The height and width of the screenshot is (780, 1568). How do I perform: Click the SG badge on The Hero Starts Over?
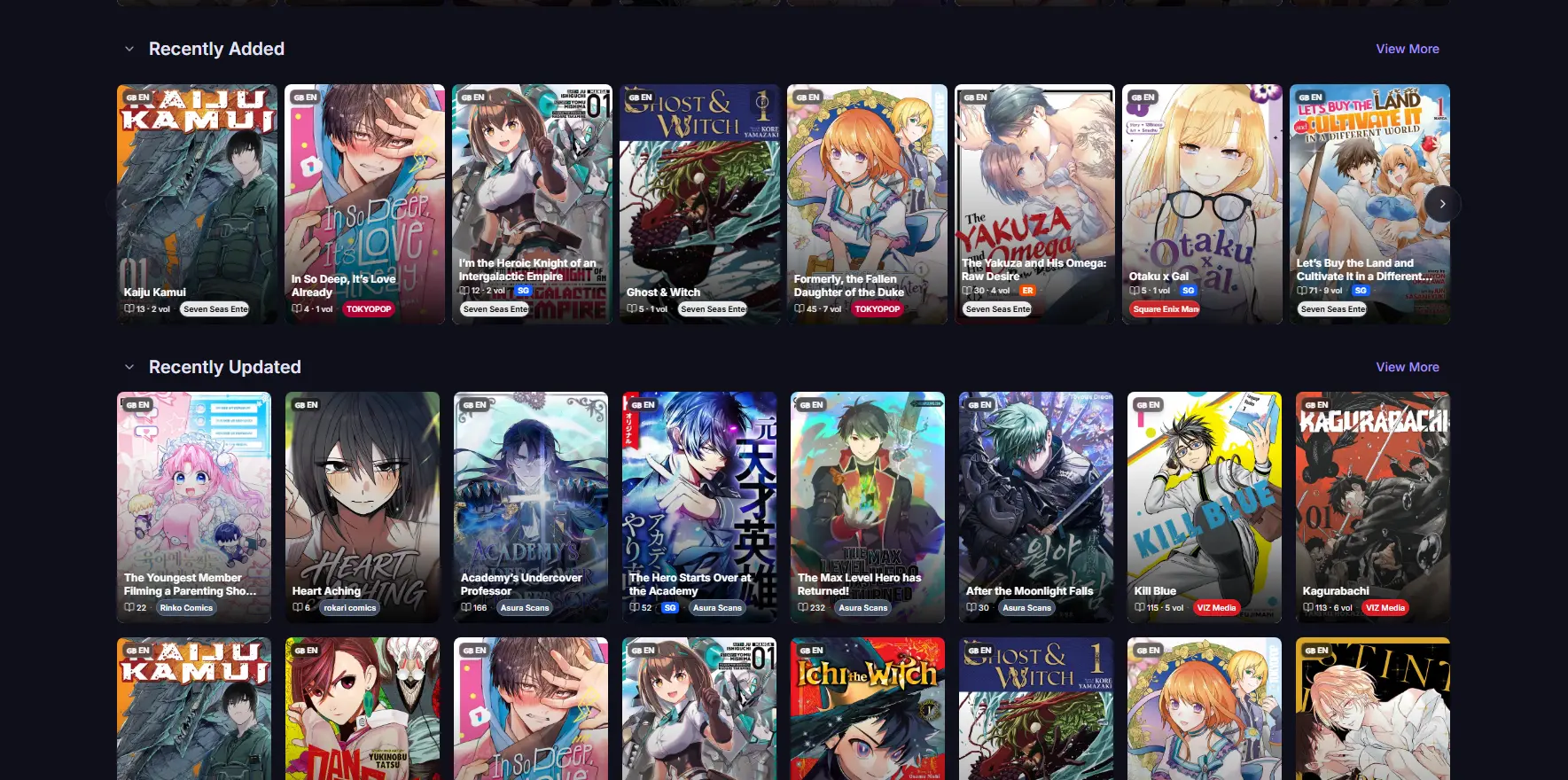click(x=670, y=608)
